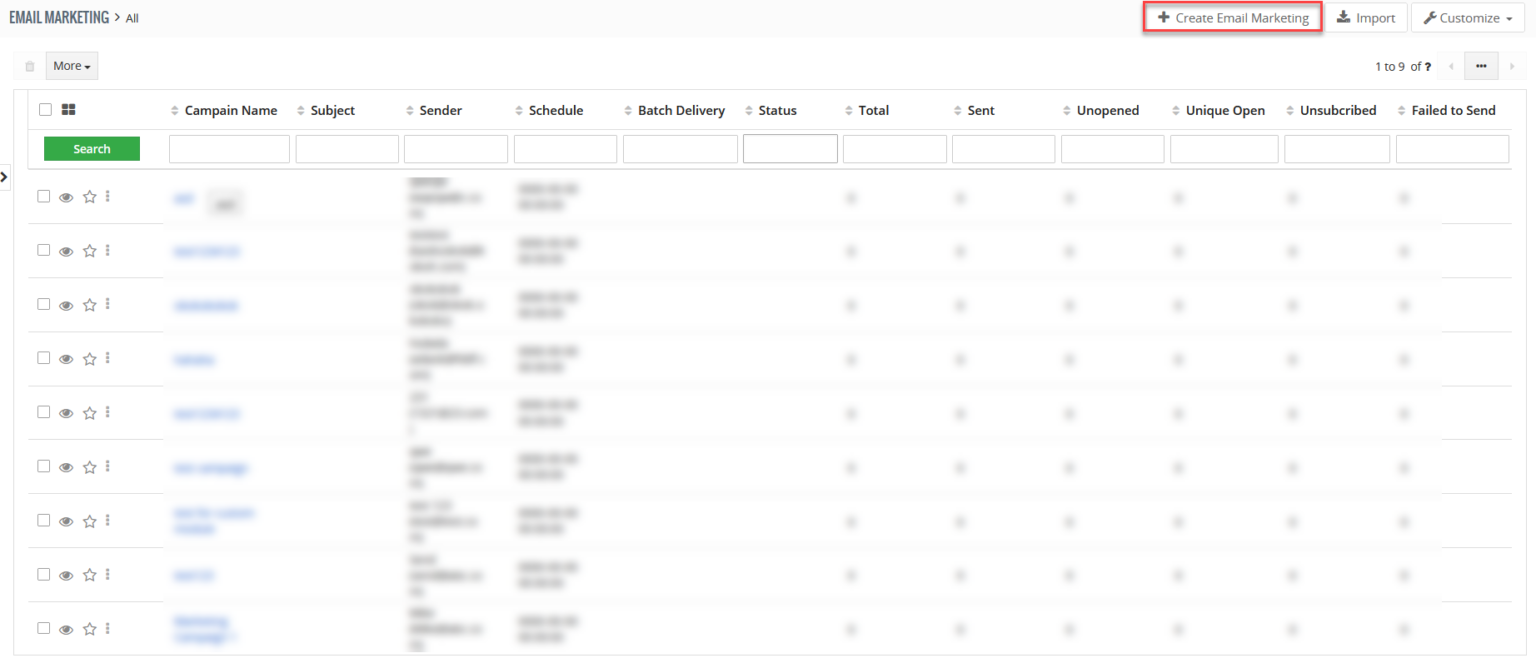The width and height of the screenshot is (1536, 663).
Task: Open the page selector ellipsis icon in pagination
Action: tap(1481, 65)
